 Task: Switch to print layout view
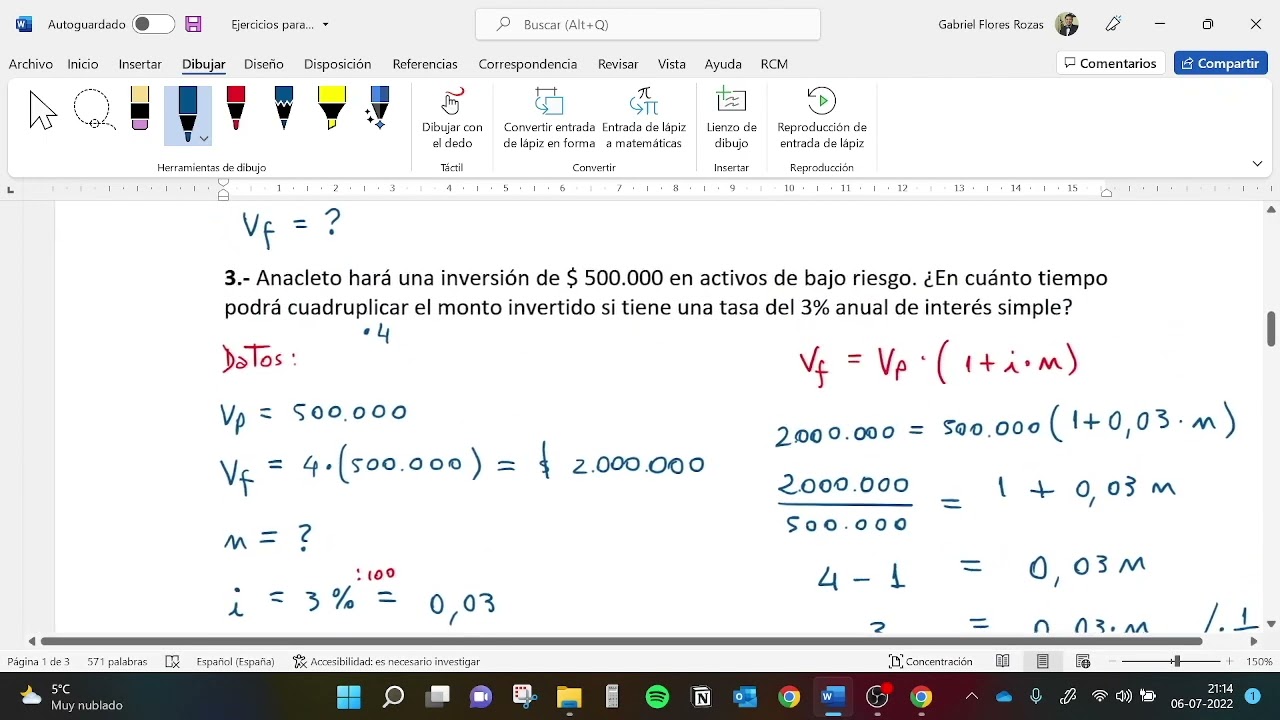[x=1043, y=661]
